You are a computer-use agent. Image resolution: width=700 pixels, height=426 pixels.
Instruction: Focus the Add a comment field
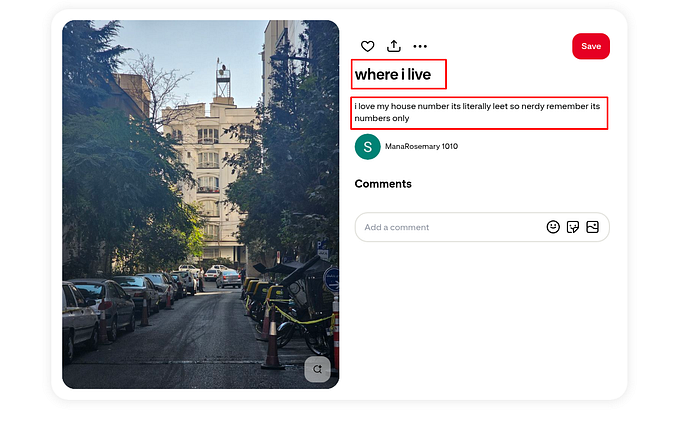pyautogui.click(x=482, y=227)
